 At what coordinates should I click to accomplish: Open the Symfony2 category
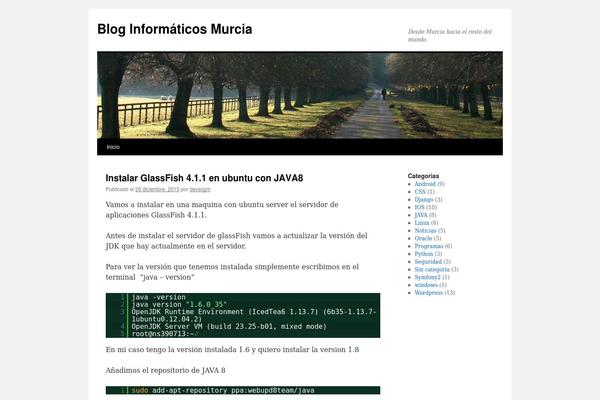[427, 277]
